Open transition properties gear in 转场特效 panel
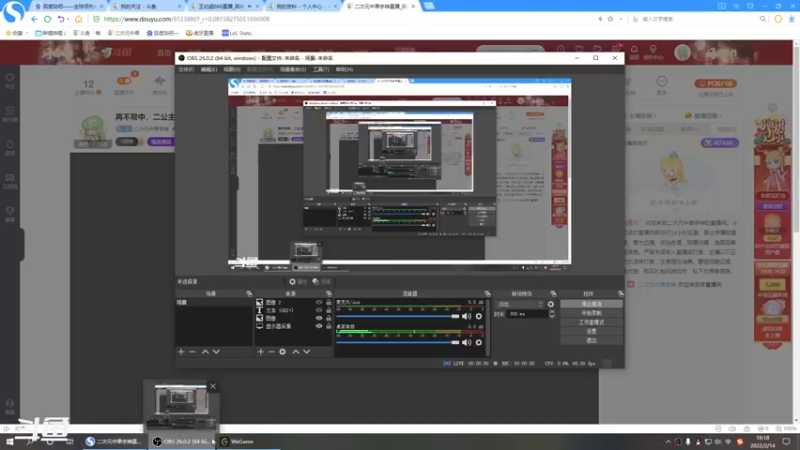 click(551, 304)
